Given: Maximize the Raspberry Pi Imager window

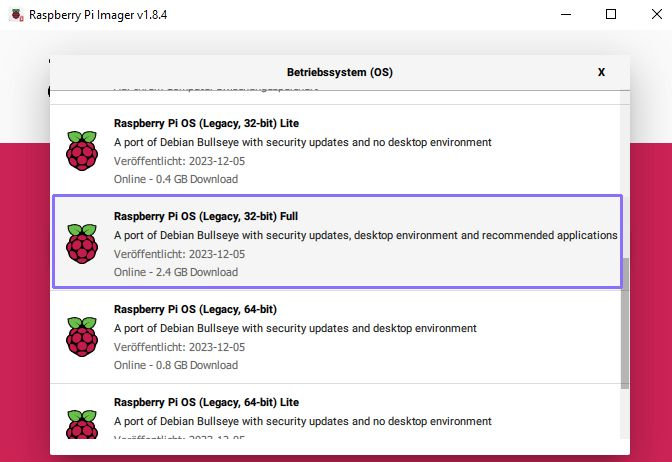Looking at the screenshot, I should tap(611, 15).
